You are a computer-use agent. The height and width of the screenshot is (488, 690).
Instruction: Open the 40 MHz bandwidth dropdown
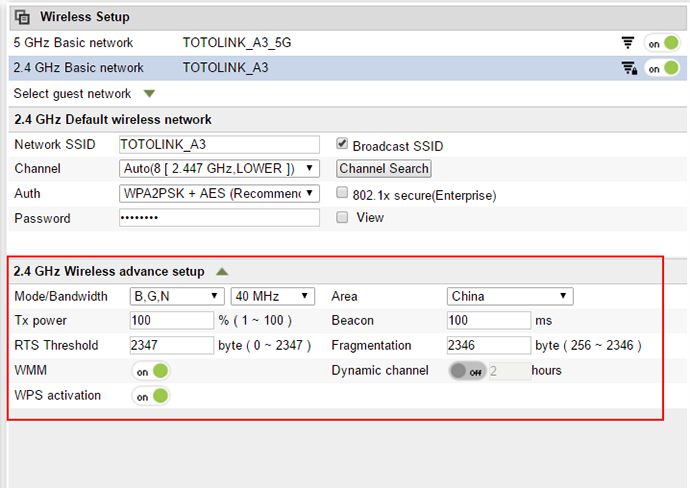[x=273, y=296]
